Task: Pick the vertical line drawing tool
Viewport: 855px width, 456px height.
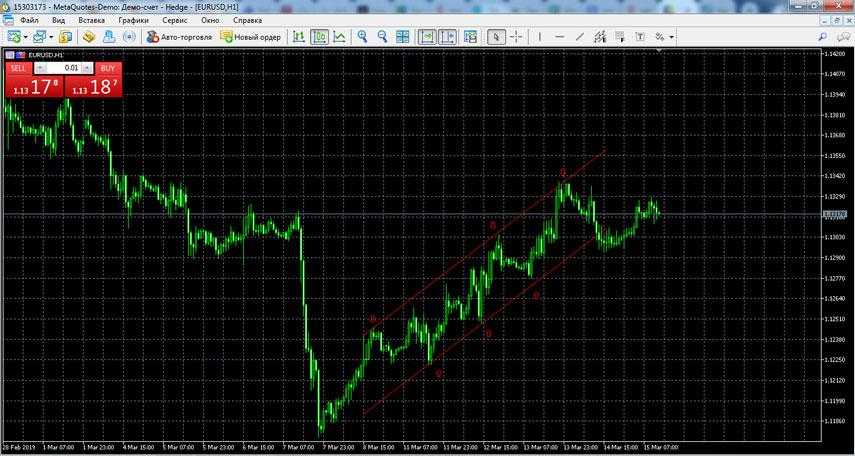Action: [x=539, y=37]
